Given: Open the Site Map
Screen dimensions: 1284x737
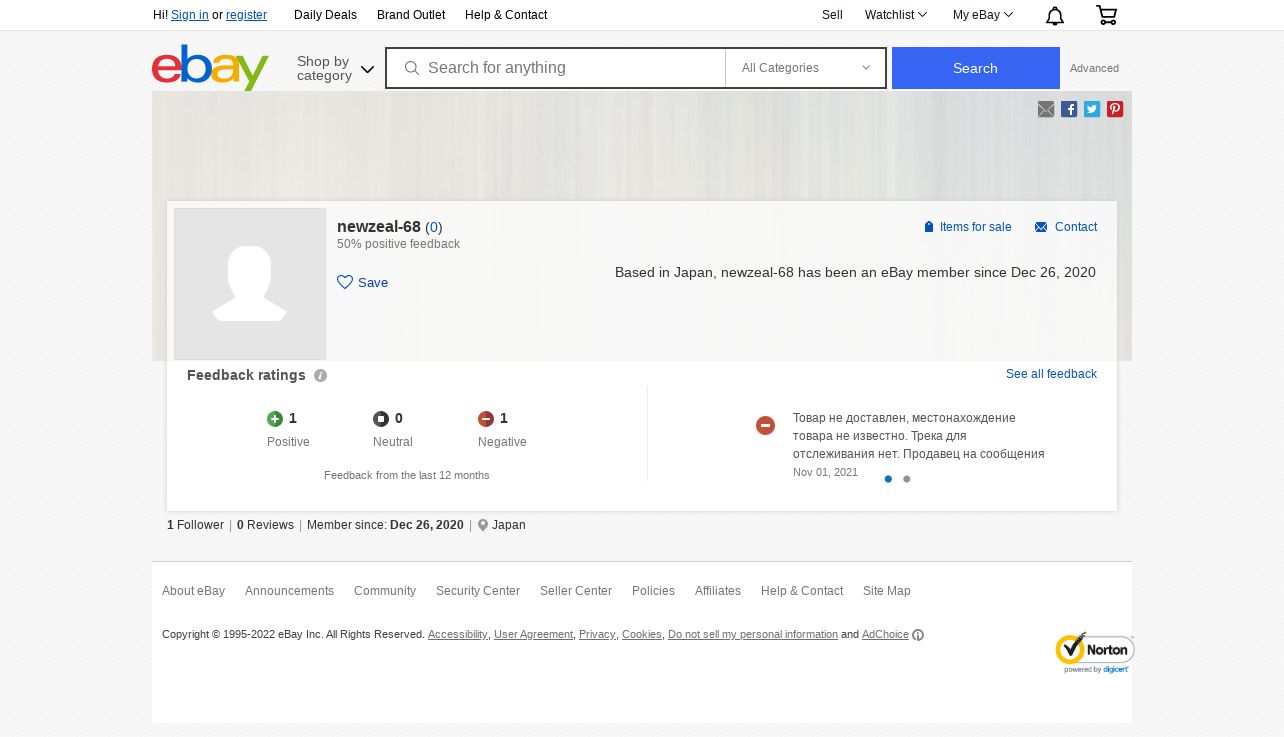Looking at the screenshot, I should pos(887,591).
